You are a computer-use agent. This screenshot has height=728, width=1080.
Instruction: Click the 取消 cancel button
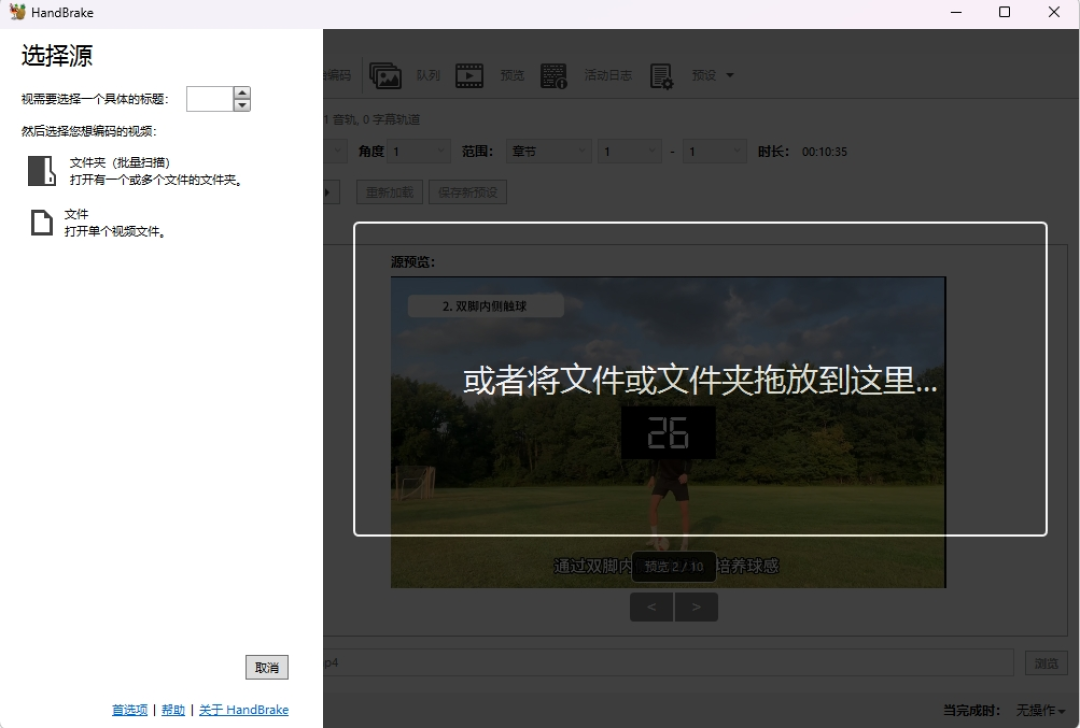(x=267, y=667)
